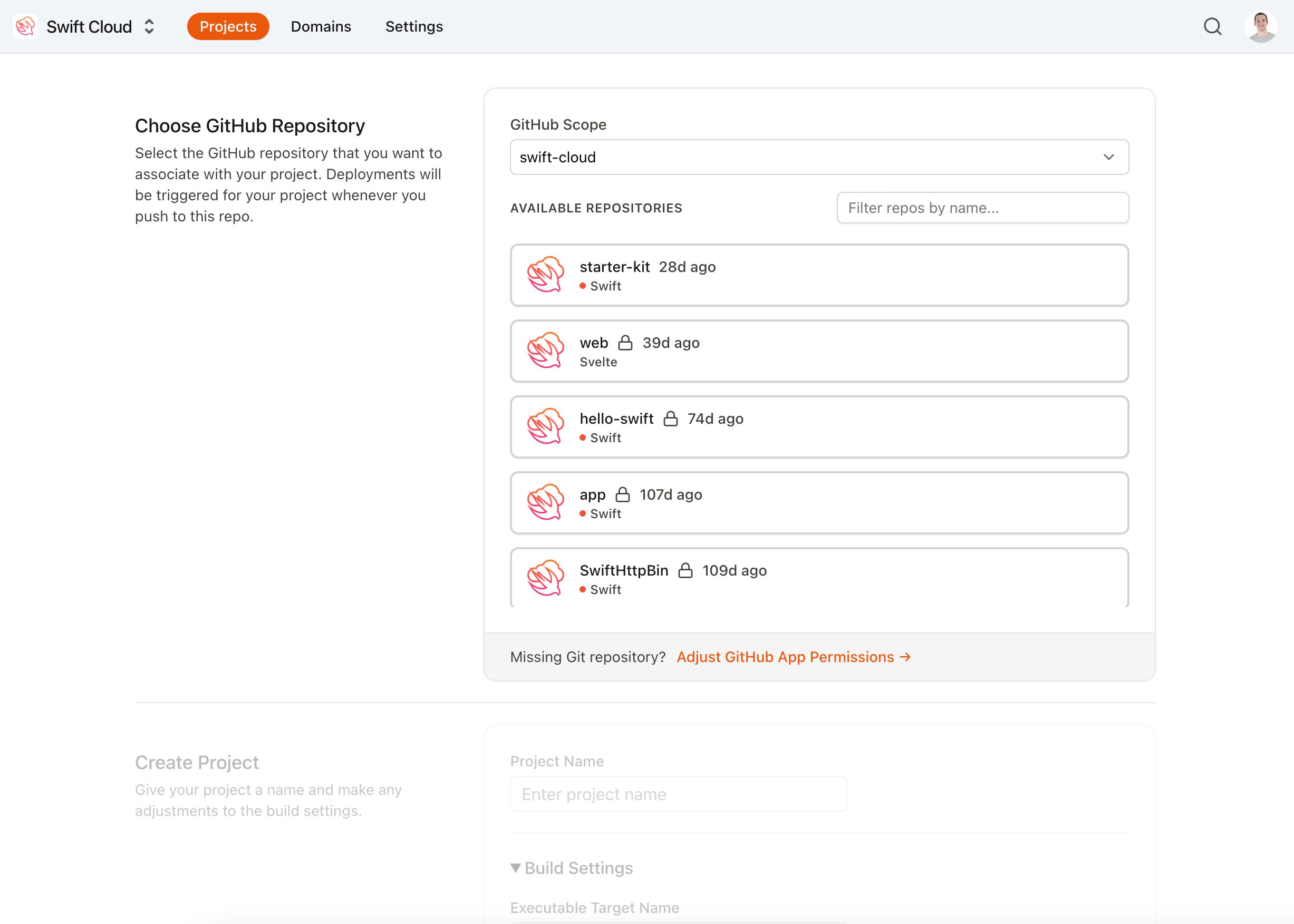The width and height of the screenshot is (1294, 924).
Task: Click the Enter project name input
Action: (x=678, y=793)
